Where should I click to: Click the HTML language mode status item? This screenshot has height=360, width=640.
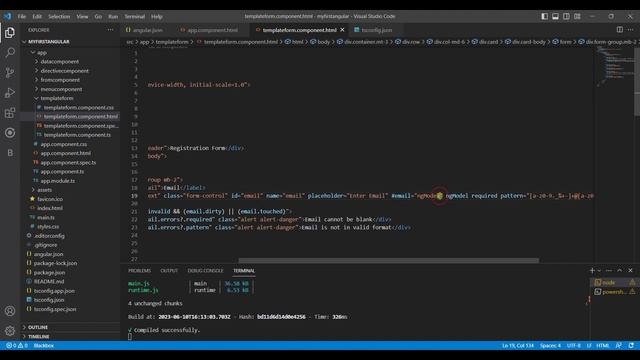[603, 346]
